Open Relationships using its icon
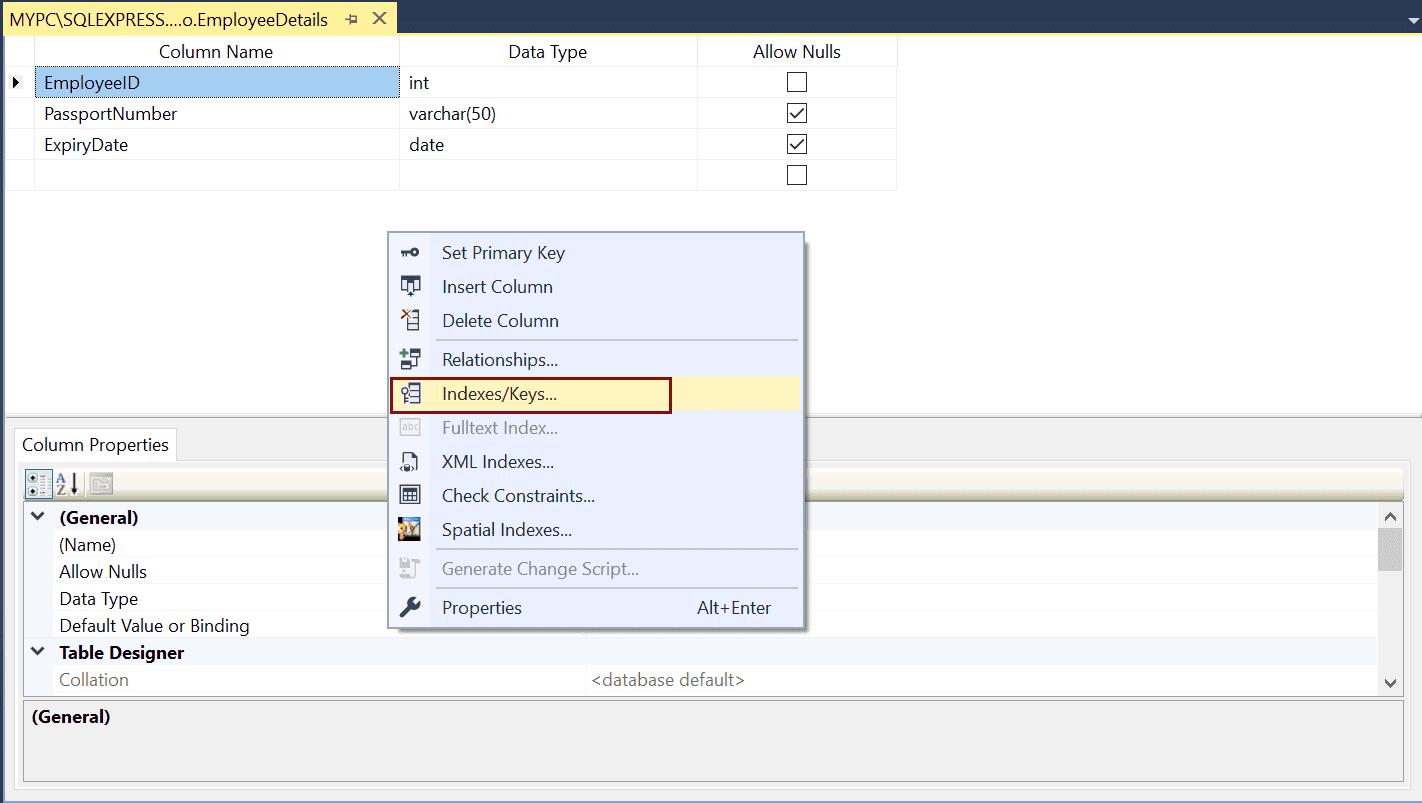 click(x=410, y=359)
